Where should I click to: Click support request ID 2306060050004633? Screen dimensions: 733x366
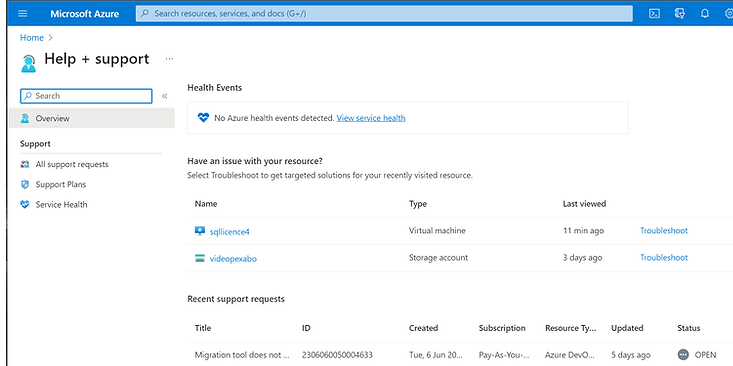338,355
